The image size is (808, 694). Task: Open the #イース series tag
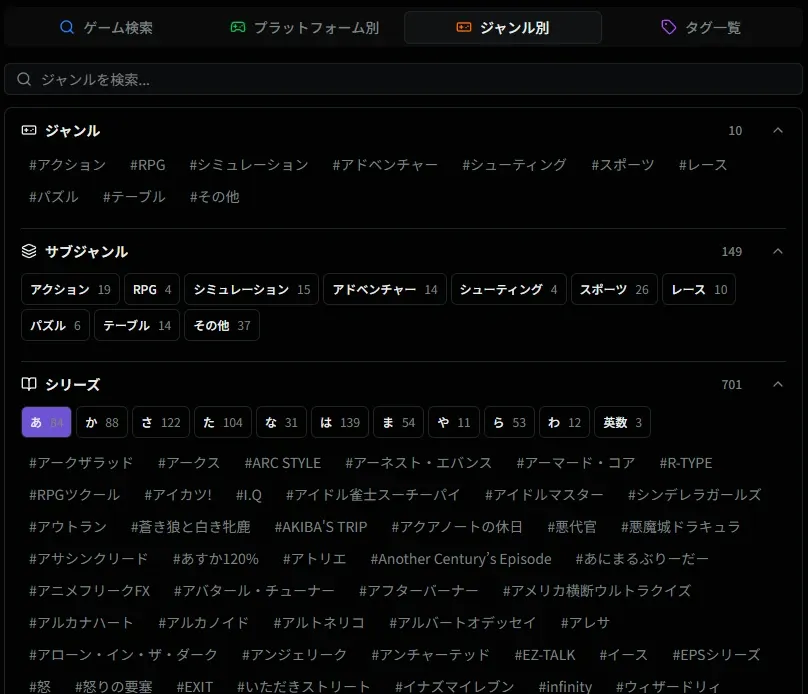[x=624, y=654]
